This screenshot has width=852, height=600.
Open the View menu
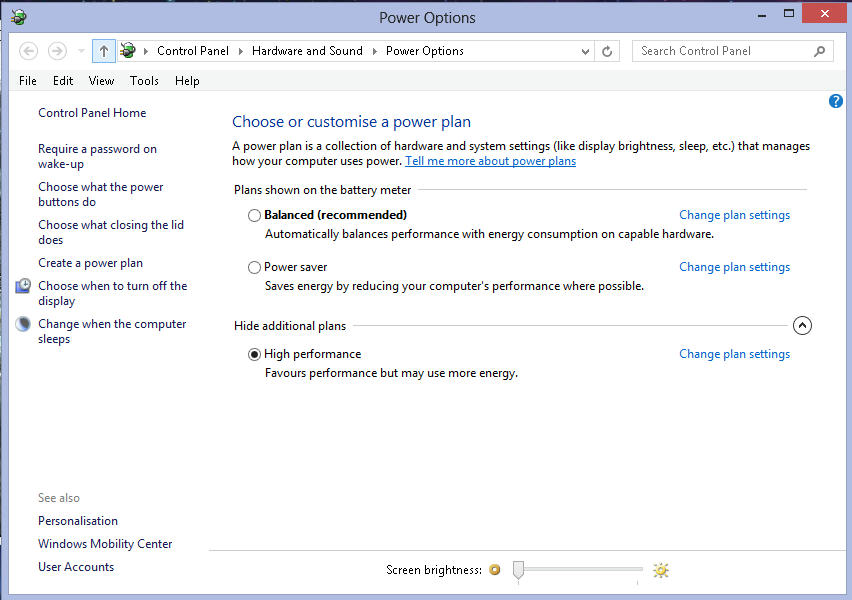[101, 81]
